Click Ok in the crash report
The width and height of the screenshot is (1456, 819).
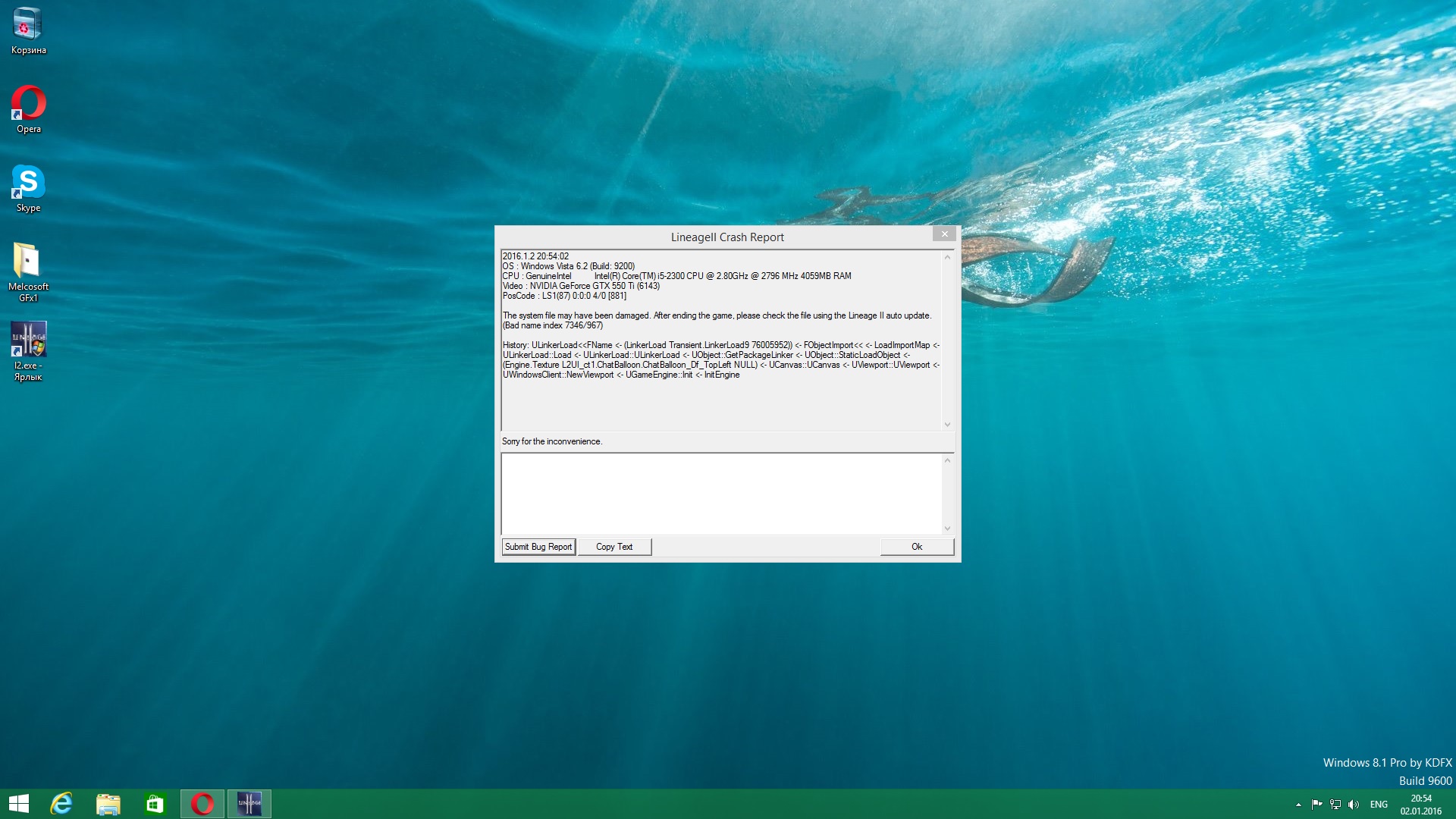(917, 547)
